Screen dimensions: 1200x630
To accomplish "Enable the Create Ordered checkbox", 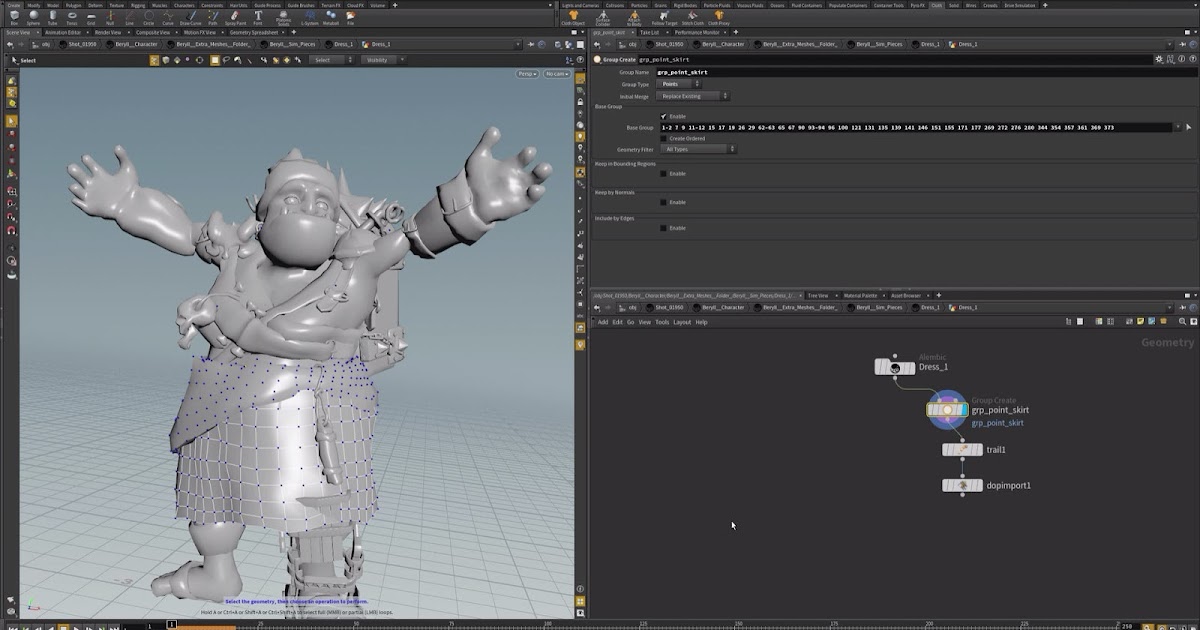I will coord(663,138).
